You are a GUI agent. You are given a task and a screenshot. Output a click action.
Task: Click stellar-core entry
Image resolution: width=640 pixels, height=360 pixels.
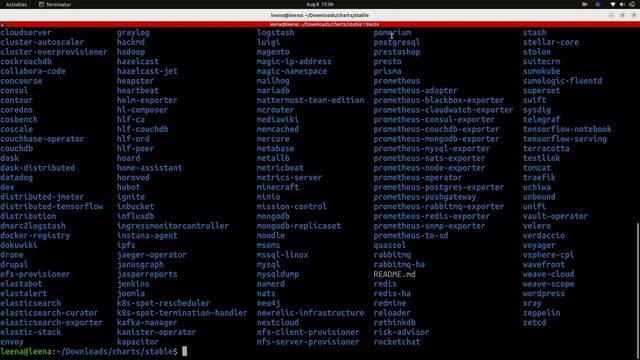(x=551, y=42)
